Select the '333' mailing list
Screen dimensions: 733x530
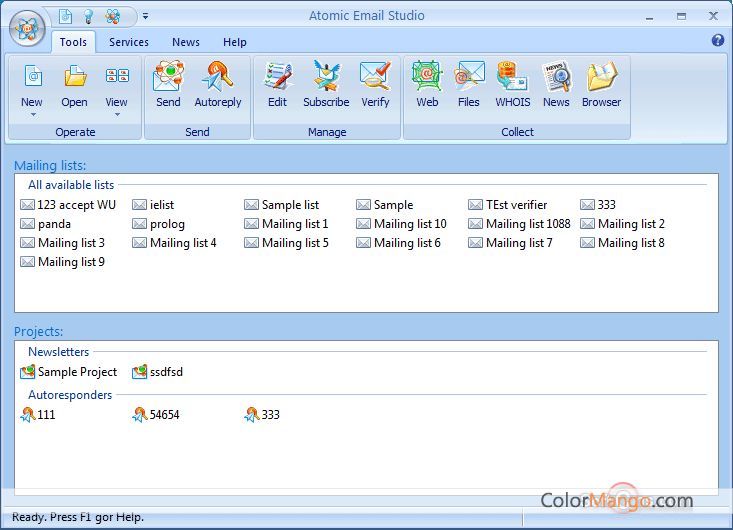tap(598, 205)
